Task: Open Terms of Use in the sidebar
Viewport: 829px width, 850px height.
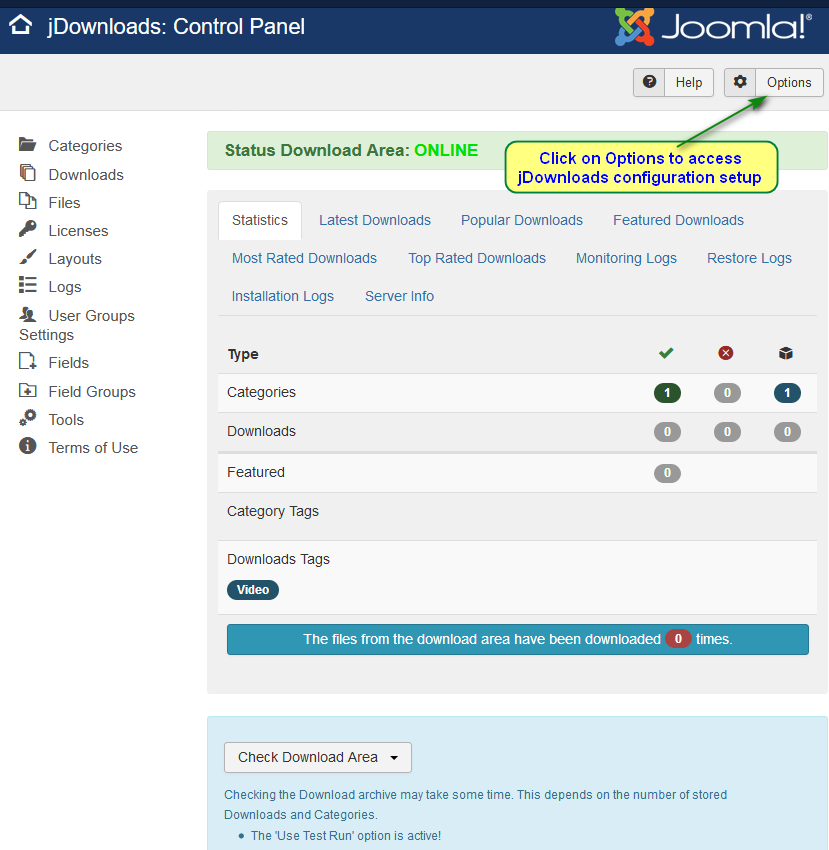Action: (x=93, y=448)
